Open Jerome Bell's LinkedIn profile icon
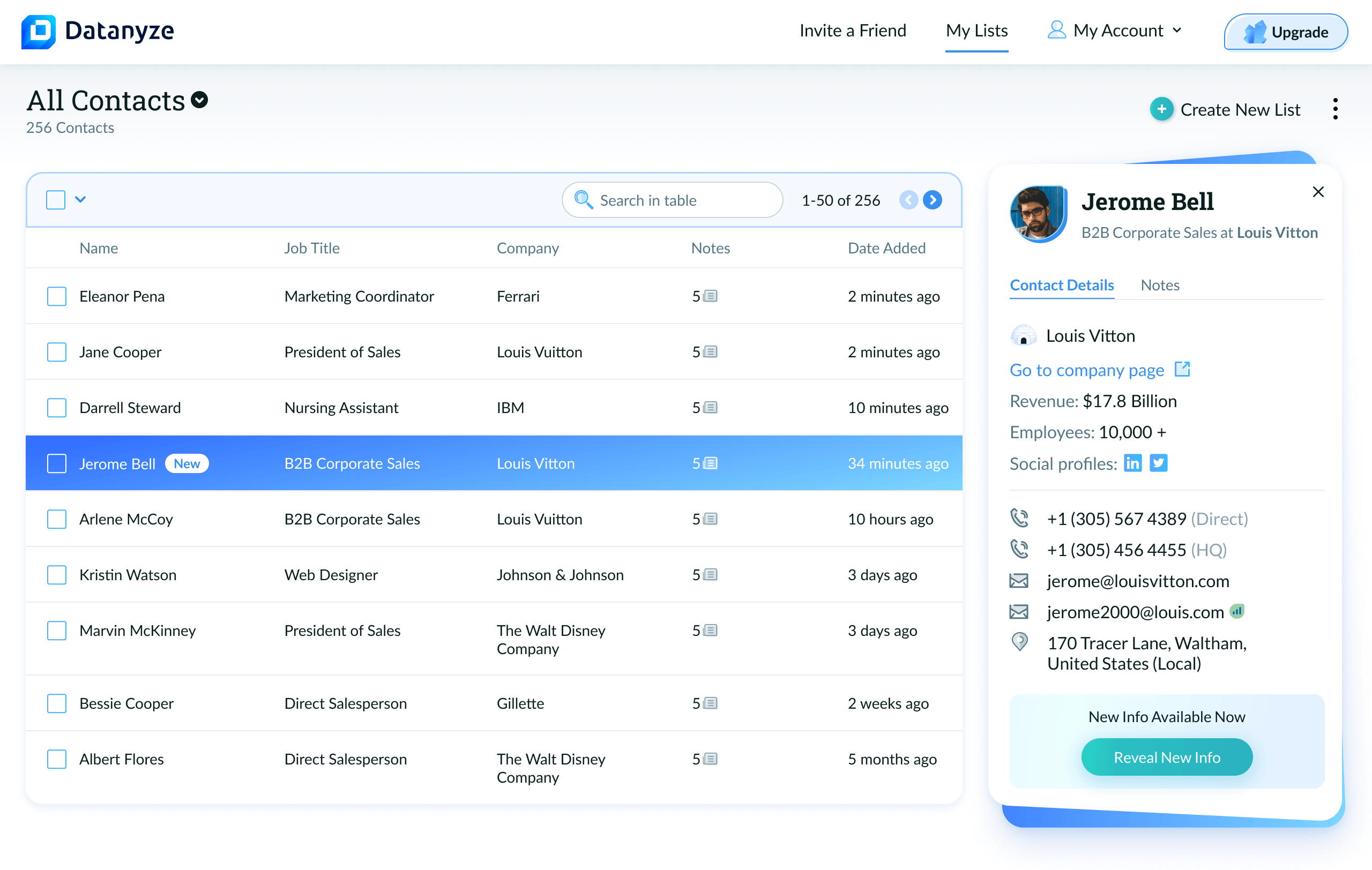 [x=1132, y=463]
